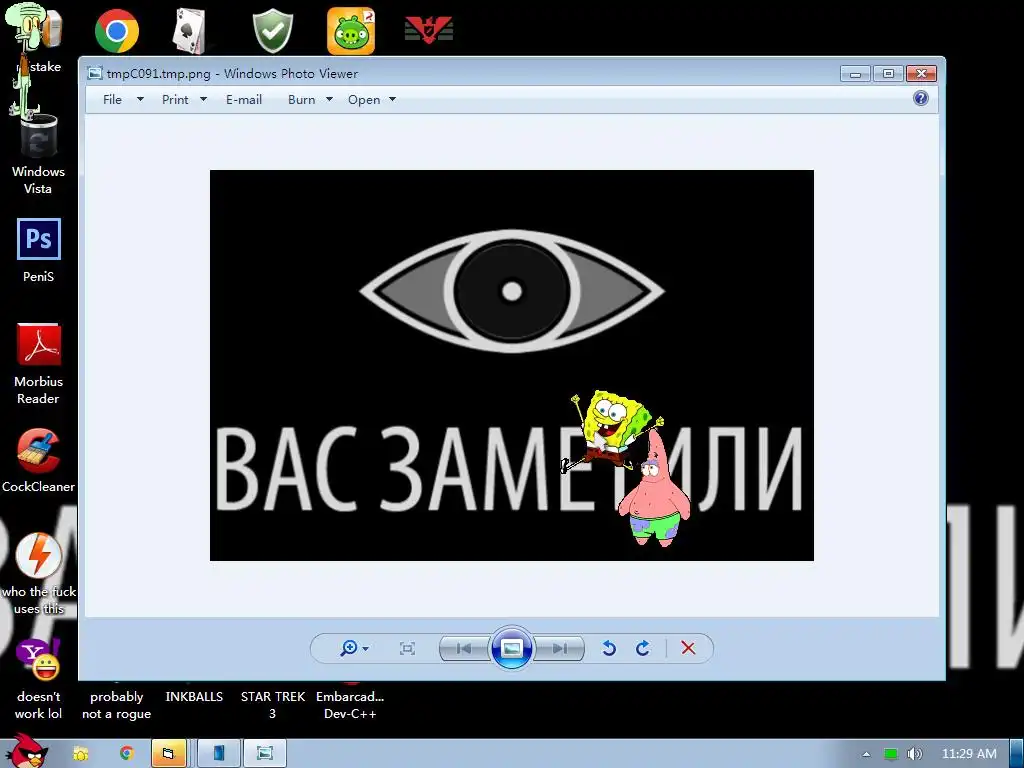Click the displayed eye picture
Image resolution: width=1024 pixels, height=768 pixels.
coord(511,365)
